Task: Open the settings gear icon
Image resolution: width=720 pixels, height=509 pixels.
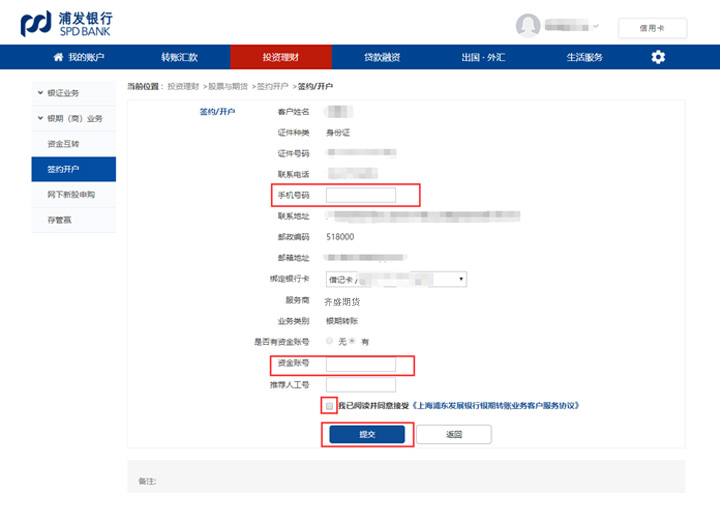Action: tap(657, 57)
